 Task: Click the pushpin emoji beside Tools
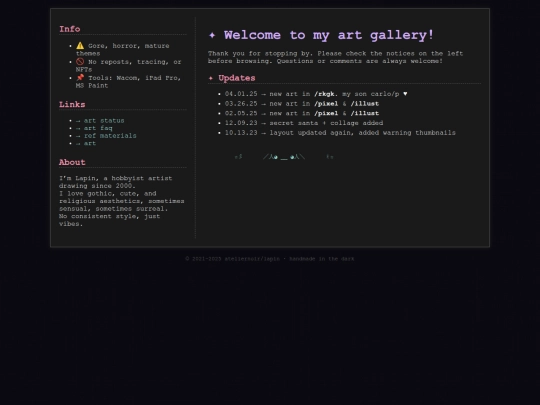click(80, 77)
